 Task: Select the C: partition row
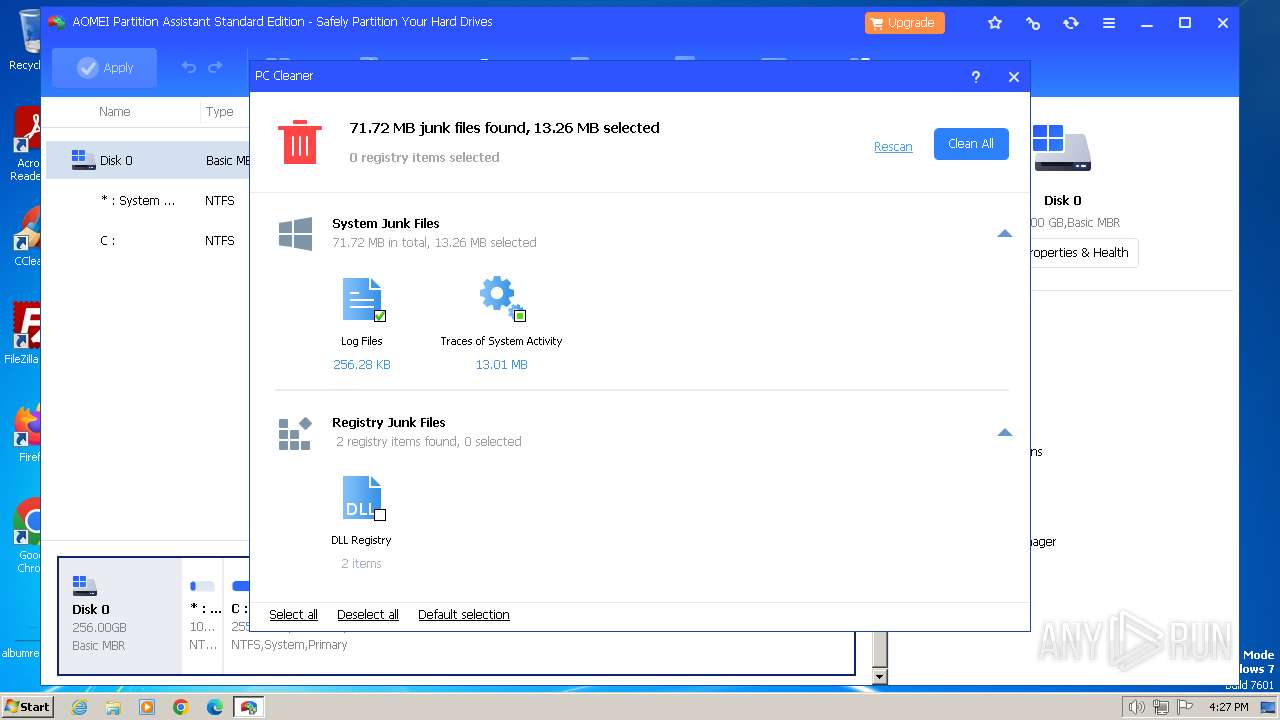click(148, 240)
